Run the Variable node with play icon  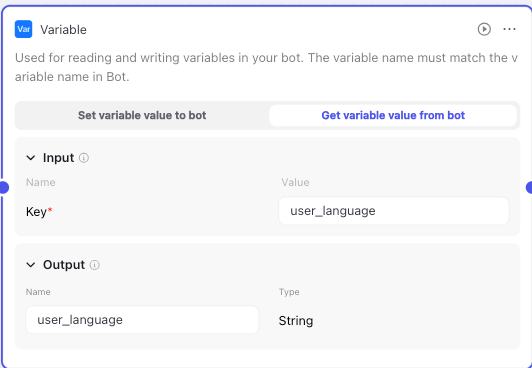tap(484, 29)
